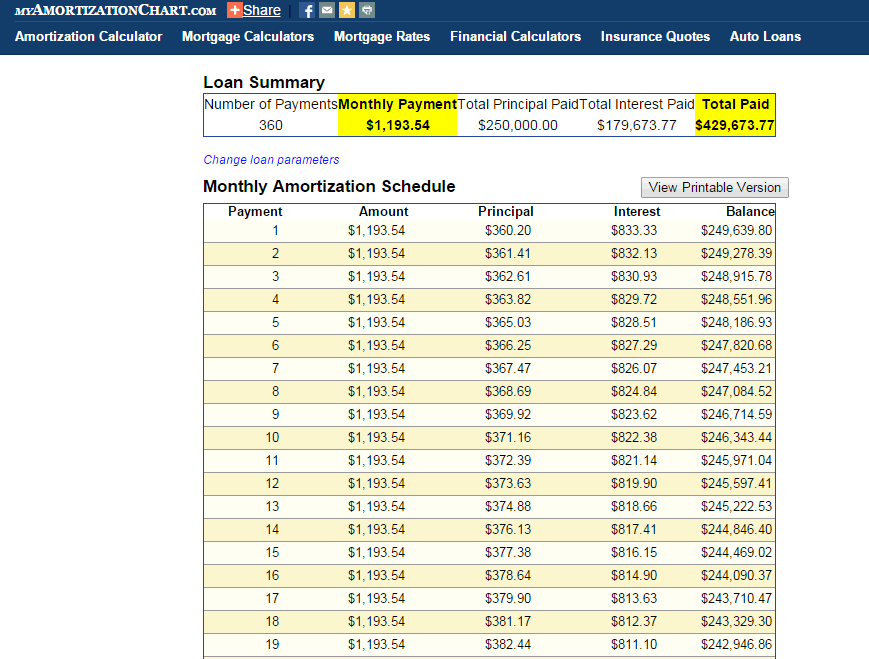869x659 pixels.
Task: Click the balance $248,551.96
Action: (x=736, y=300)
